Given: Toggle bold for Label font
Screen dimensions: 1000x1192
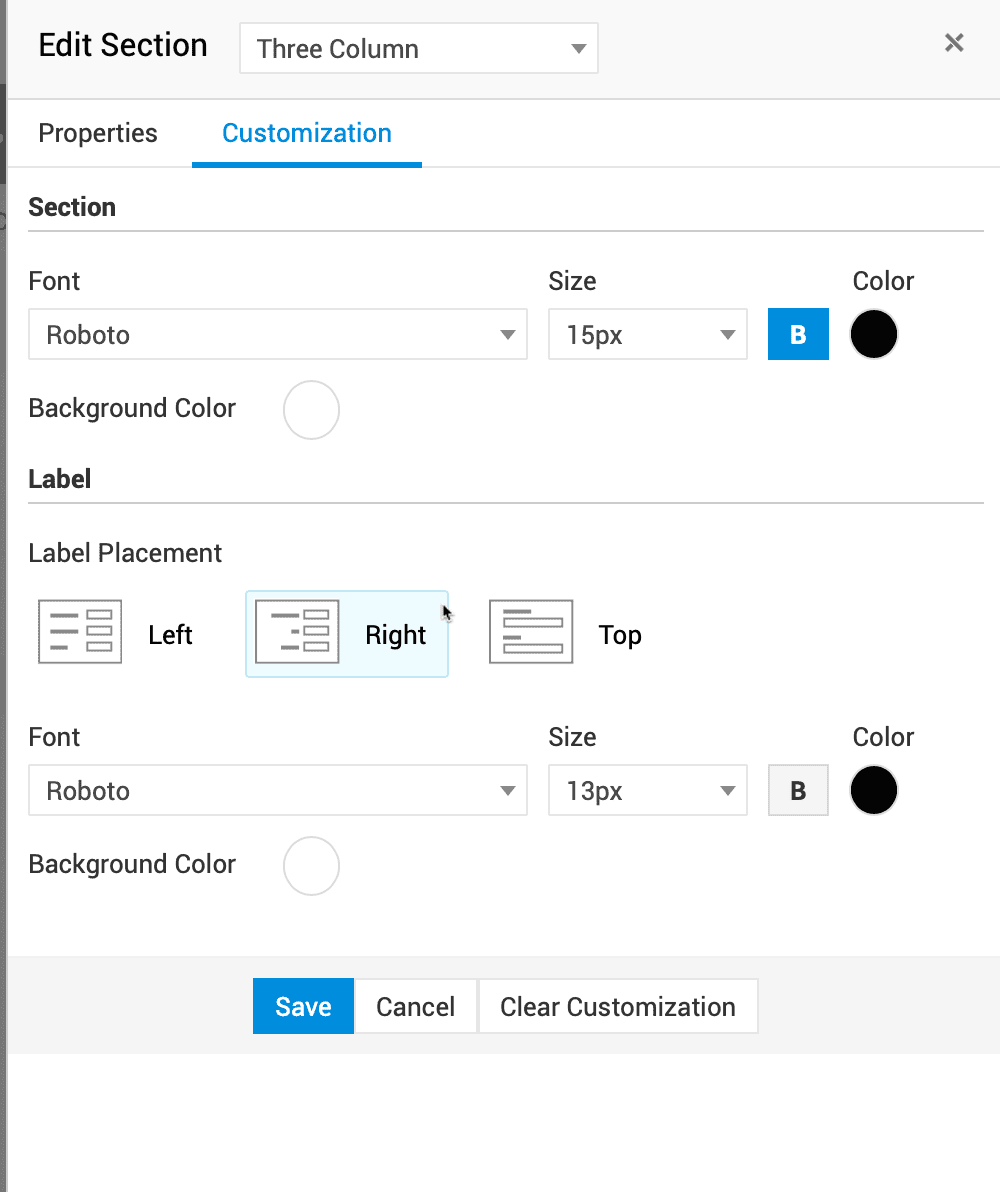Looking at the screenshot, I should (798, 791).
